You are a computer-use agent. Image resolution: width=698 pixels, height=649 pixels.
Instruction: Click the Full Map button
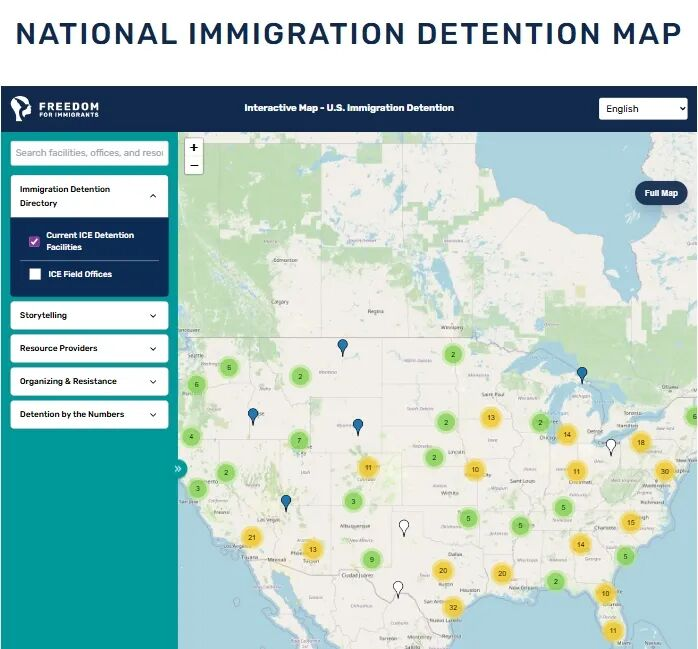[661, 193]
